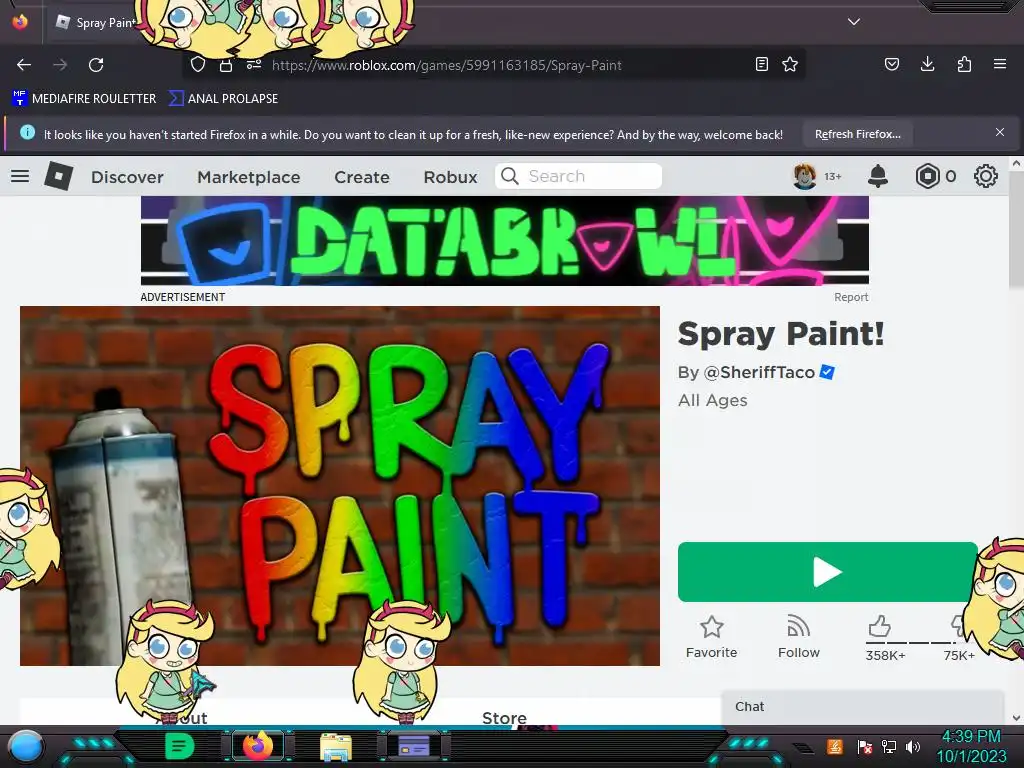Toggle reader view icon in address bar
Screen dimensions: 1024x768
pyautogui.click(x=761, y=64)
